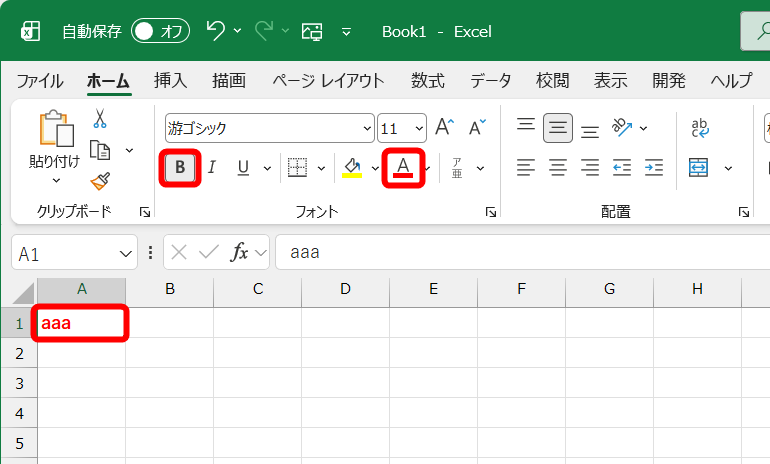Open the ファイル tab
770x464 pixels.
40,81
